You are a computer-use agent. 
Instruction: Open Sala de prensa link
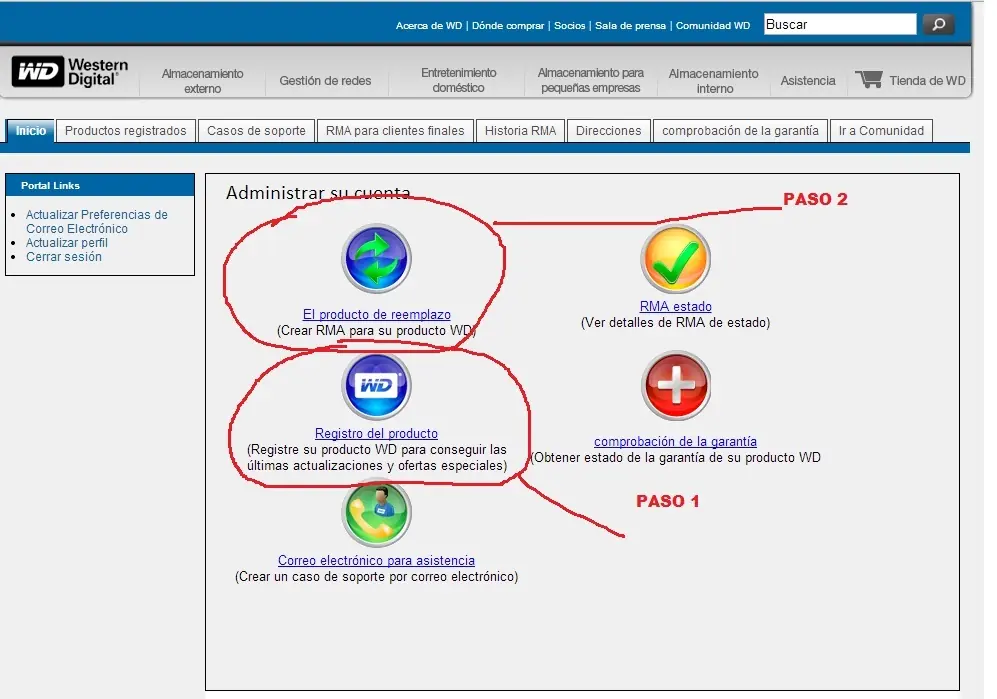(630, 25)
